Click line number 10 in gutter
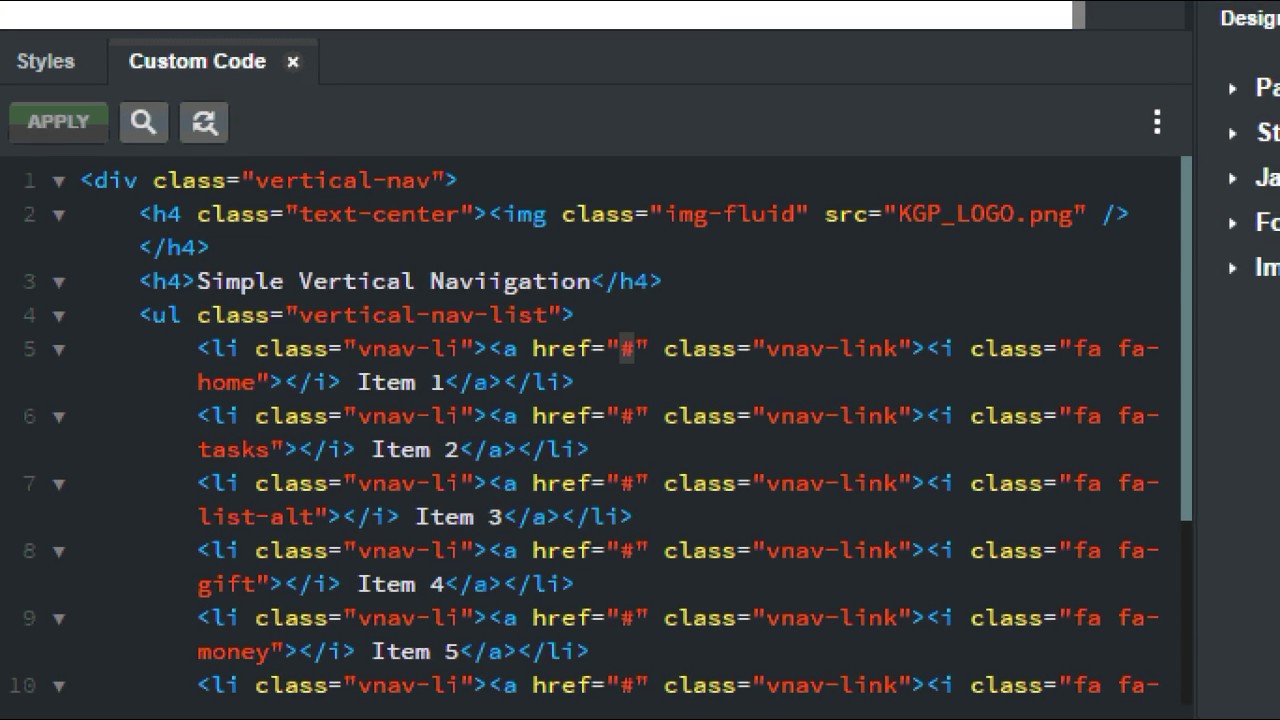This screenshot has height=720, width=1280. pyautogui.click(x=22, y=685)
